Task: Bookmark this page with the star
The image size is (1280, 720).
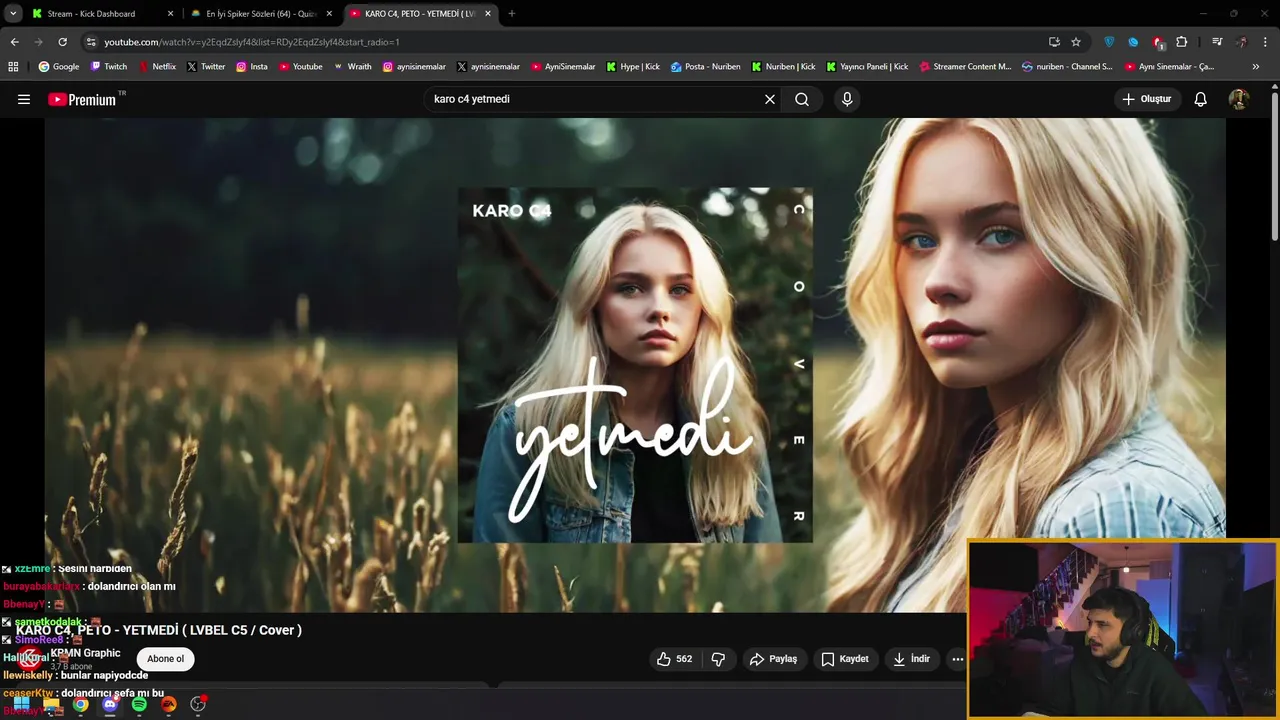Action: coord(1076,42)
